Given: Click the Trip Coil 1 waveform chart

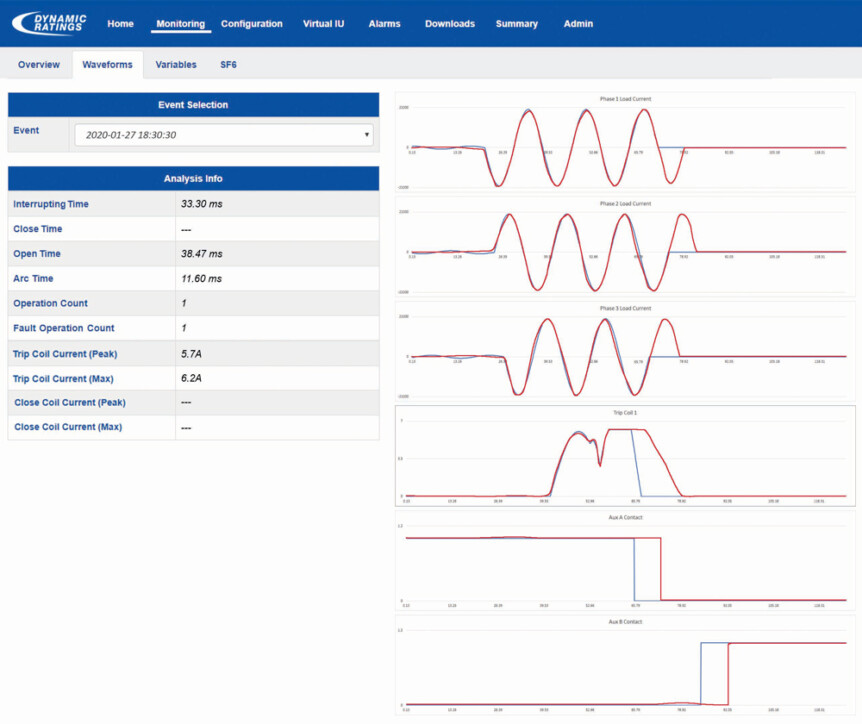Looking at the screenshot, I should point(625,455).
